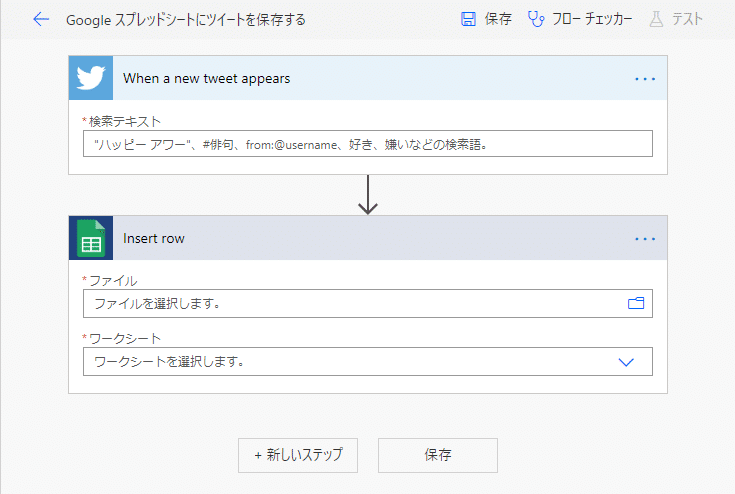Click the ファイルを選択します text field

(350, 303)
